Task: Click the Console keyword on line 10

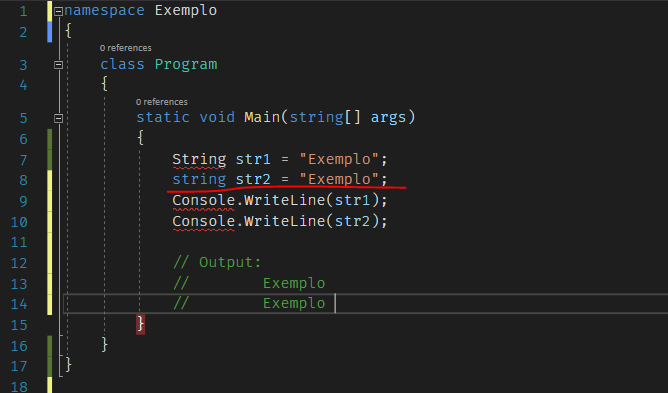Action: click(x=204, y=221)
